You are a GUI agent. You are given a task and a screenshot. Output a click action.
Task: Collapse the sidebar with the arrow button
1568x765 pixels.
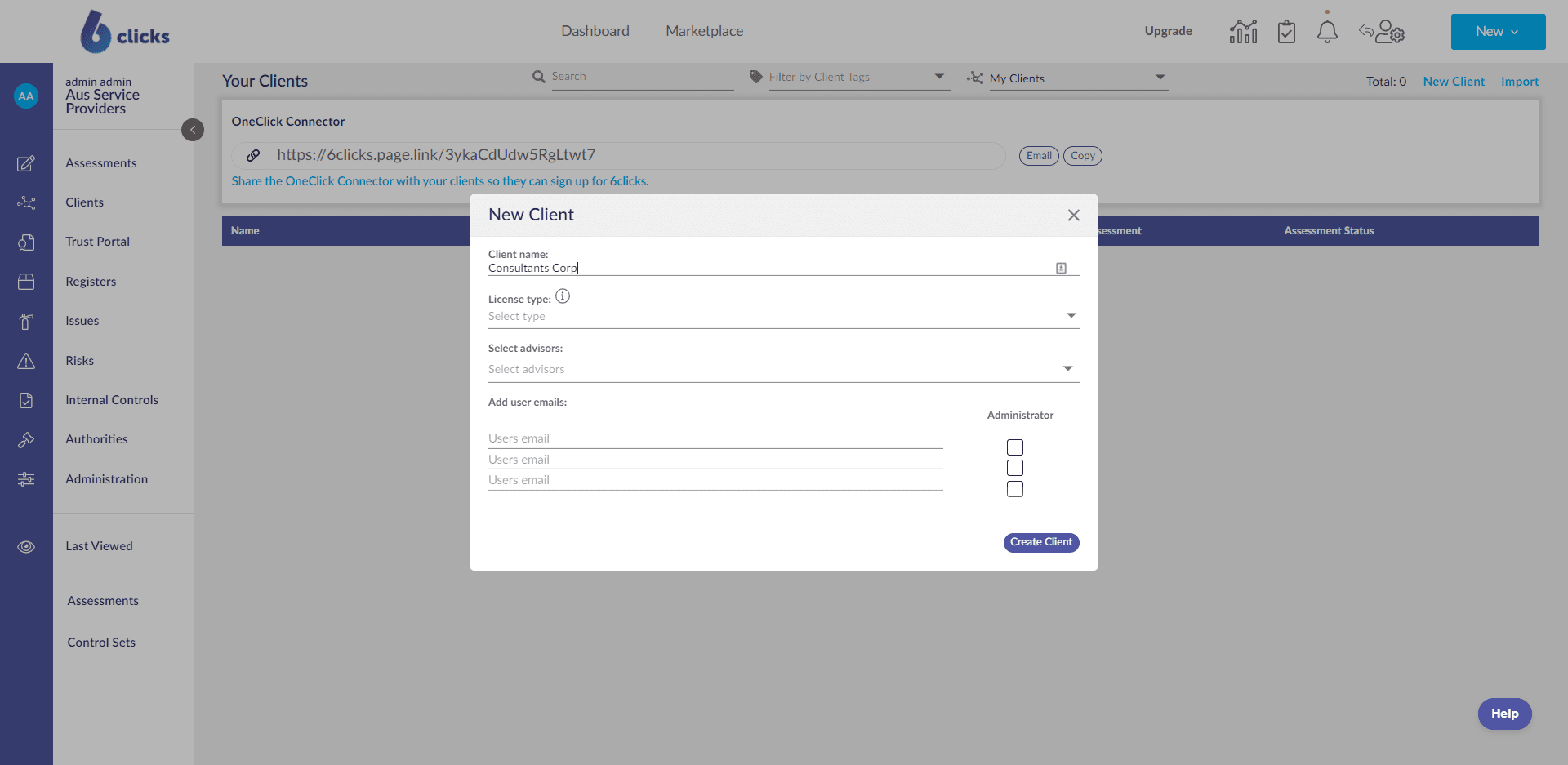pos(193,130)
